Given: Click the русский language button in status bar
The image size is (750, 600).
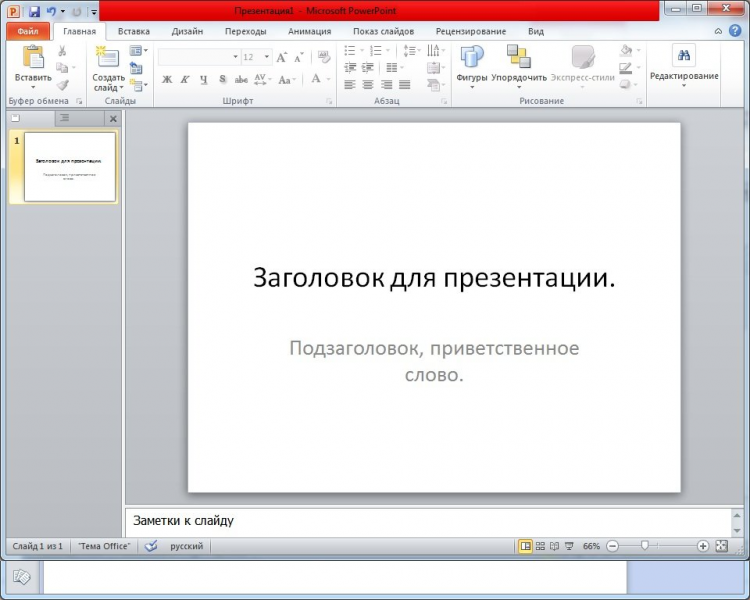Looking at the screenshot, I should [x=186, y=546].
